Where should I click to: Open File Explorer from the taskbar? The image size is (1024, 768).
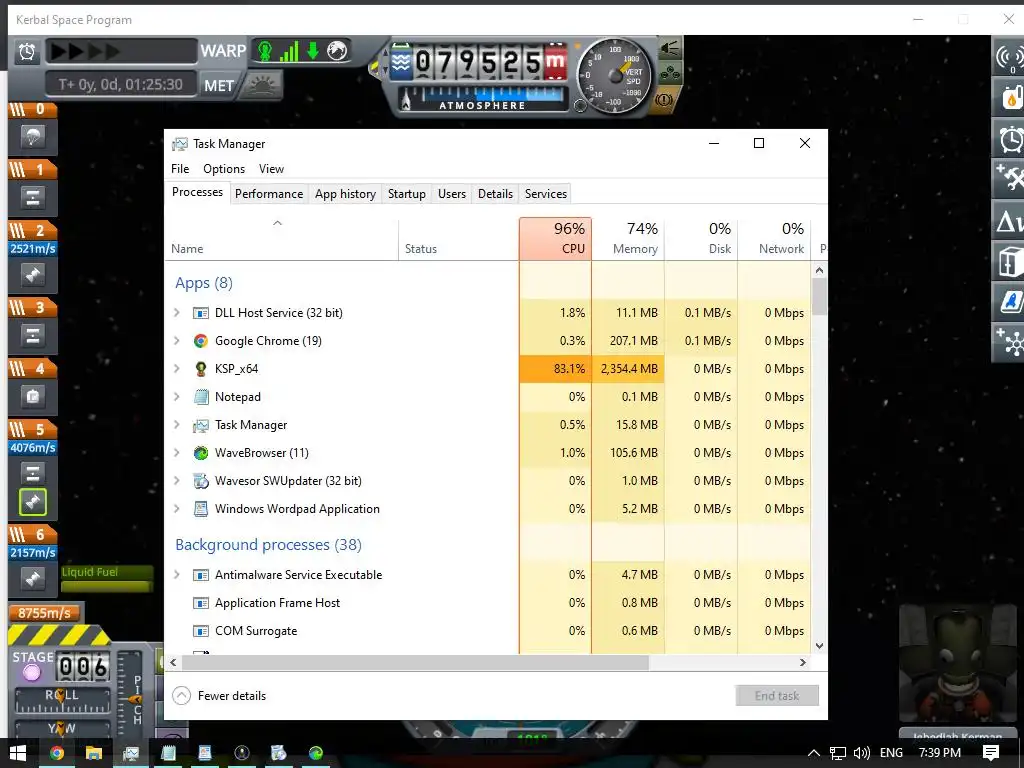[94, 753]
